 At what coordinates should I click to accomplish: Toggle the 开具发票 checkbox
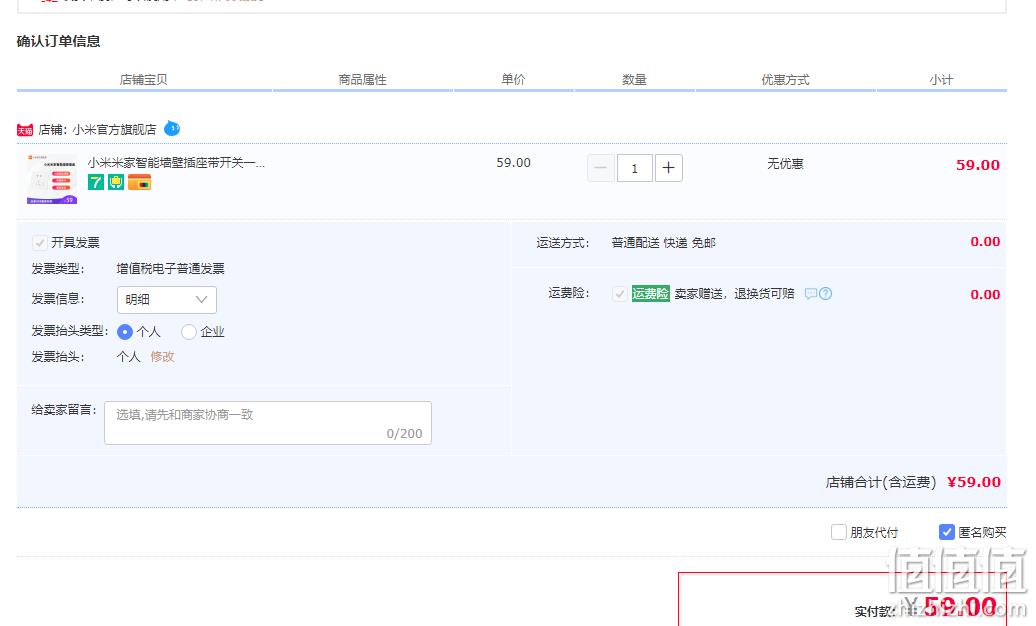(40, 243)
